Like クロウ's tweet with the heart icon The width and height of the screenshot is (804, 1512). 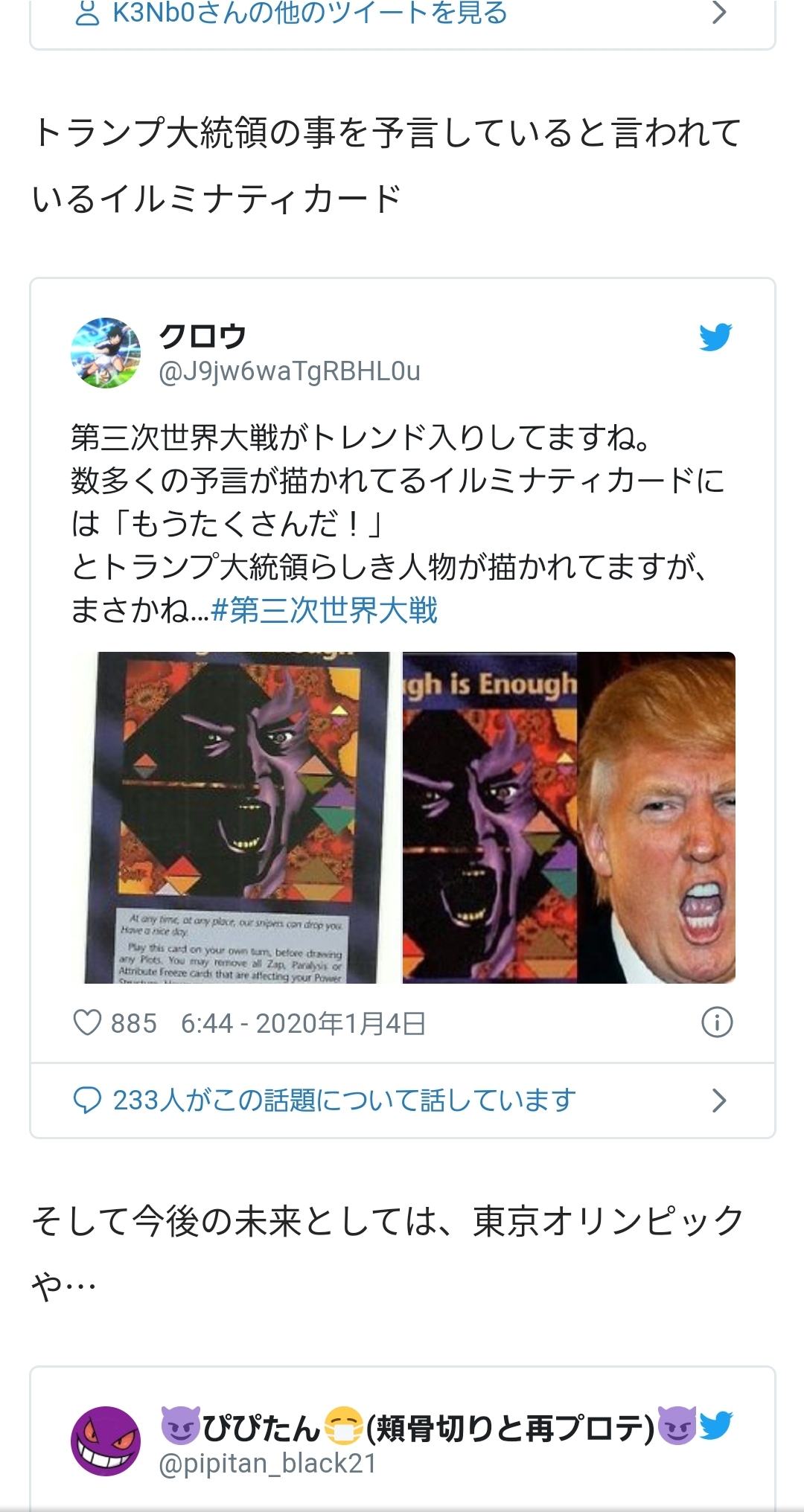coord(87,1022)
